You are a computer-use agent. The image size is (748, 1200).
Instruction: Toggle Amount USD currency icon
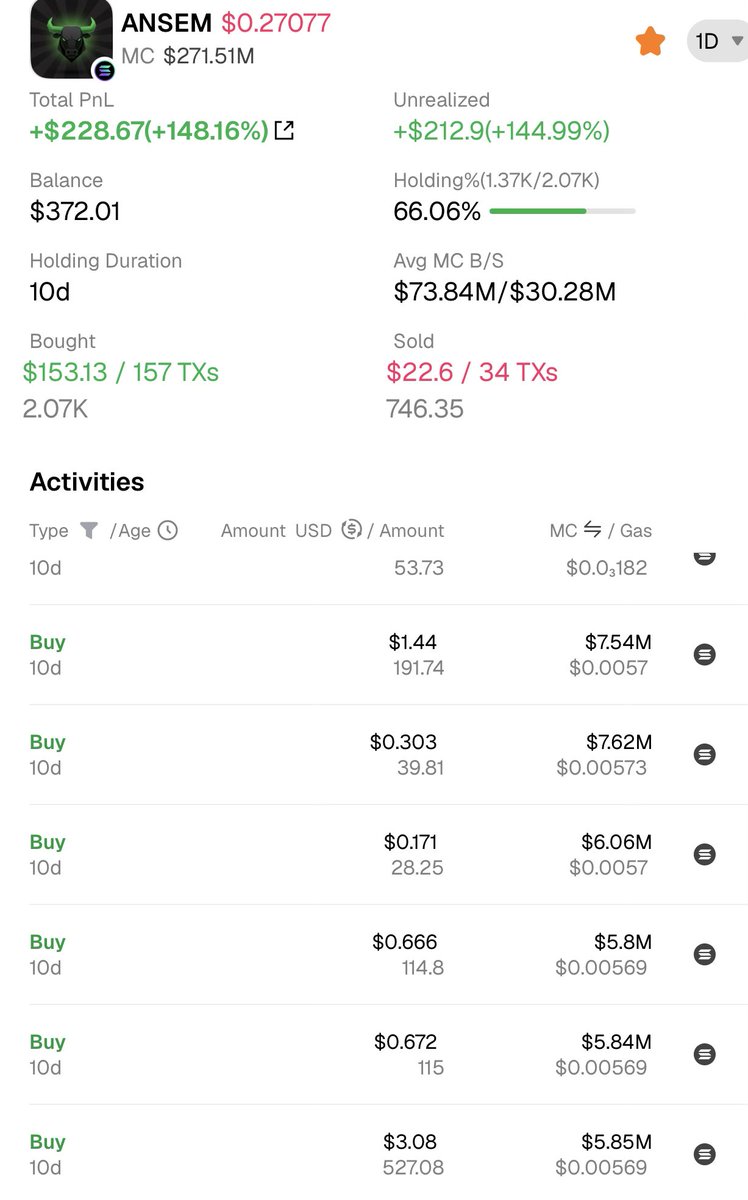351,530
